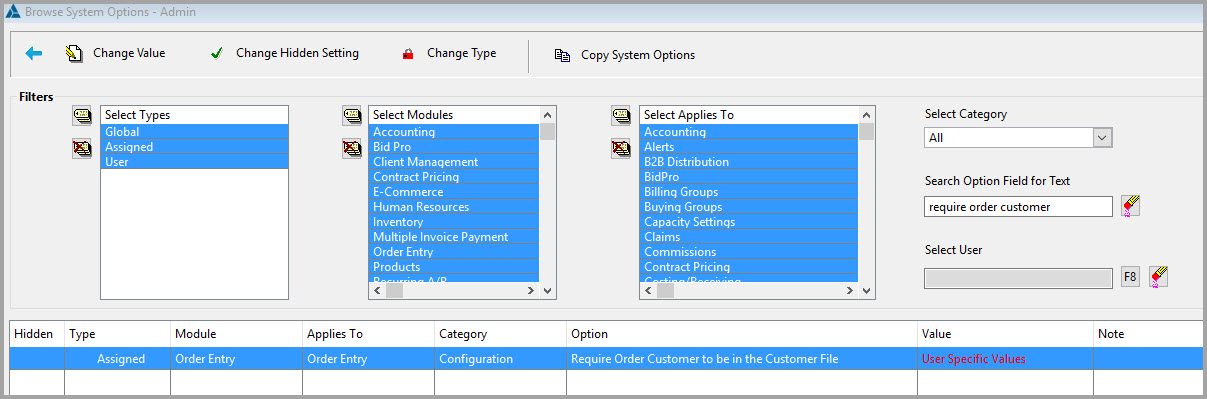The image size is (1207, 399).
Task: Select Buying Groups in Applies To list
Action: click(x=749, y=207)
